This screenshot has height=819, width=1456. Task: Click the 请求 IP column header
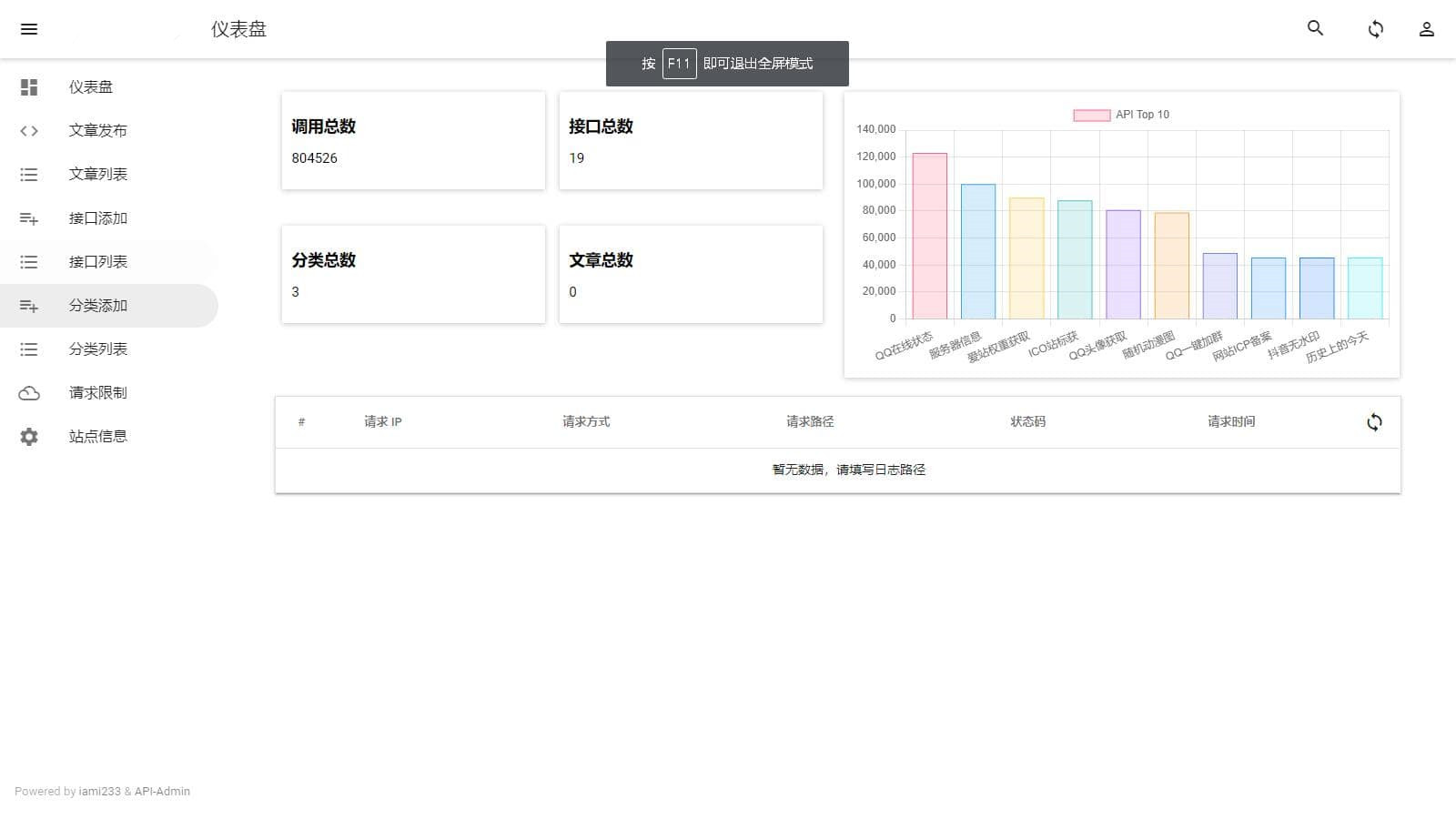383,422
